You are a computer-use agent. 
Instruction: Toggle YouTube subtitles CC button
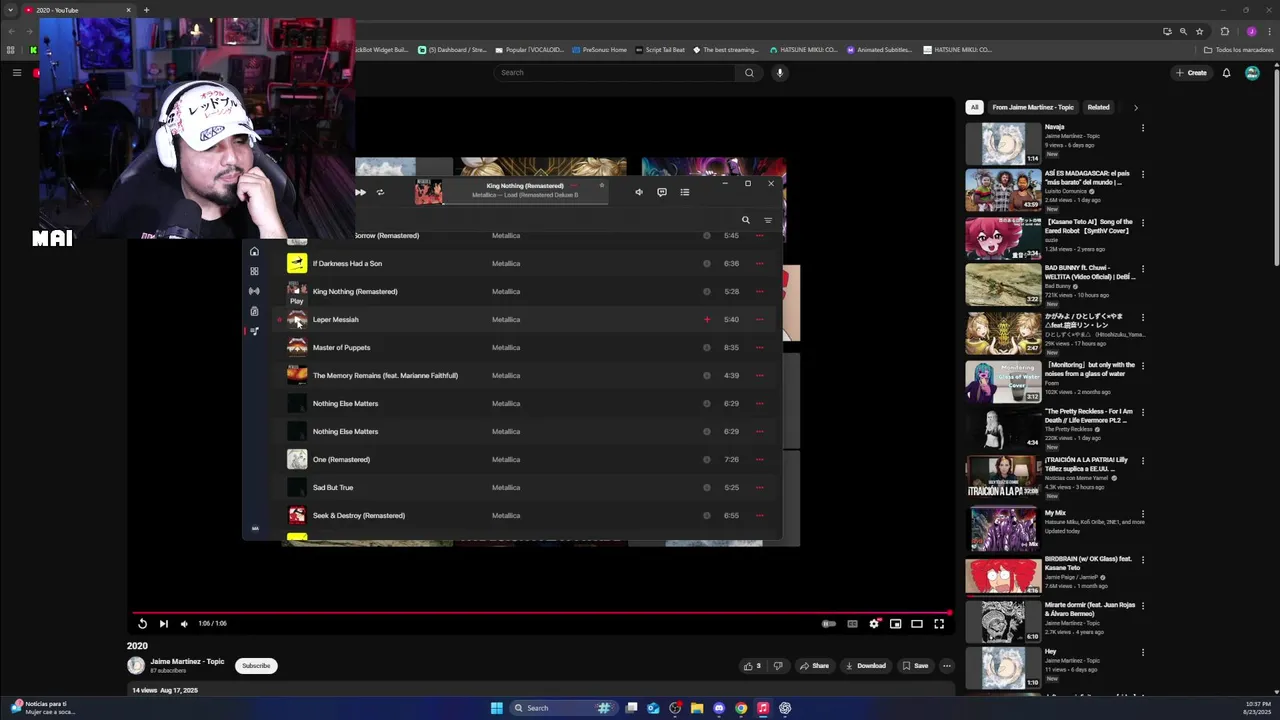852,623
